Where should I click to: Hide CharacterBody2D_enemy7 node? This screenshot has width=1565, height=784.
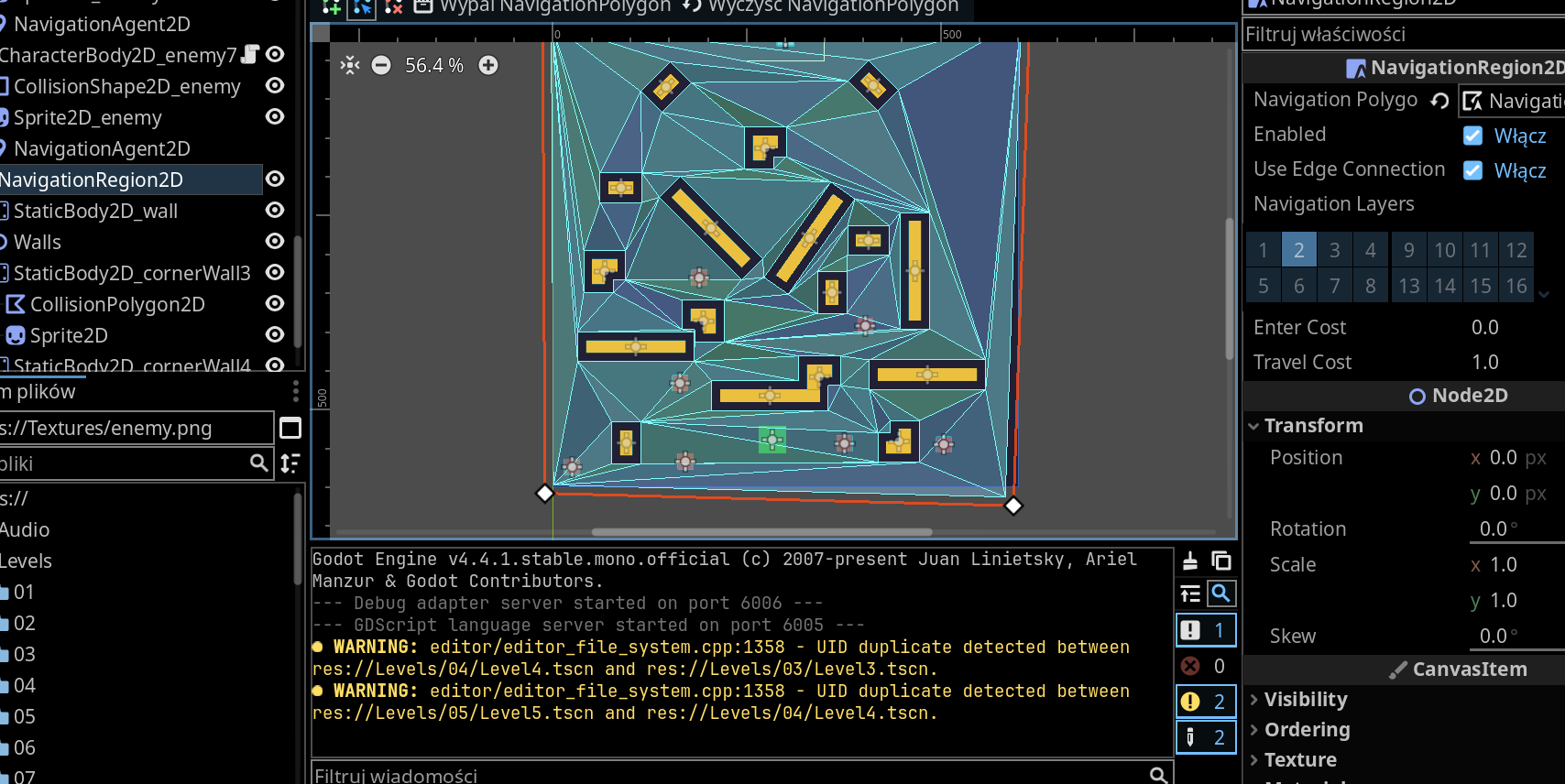pyautogui.click(x=275, y=55)
